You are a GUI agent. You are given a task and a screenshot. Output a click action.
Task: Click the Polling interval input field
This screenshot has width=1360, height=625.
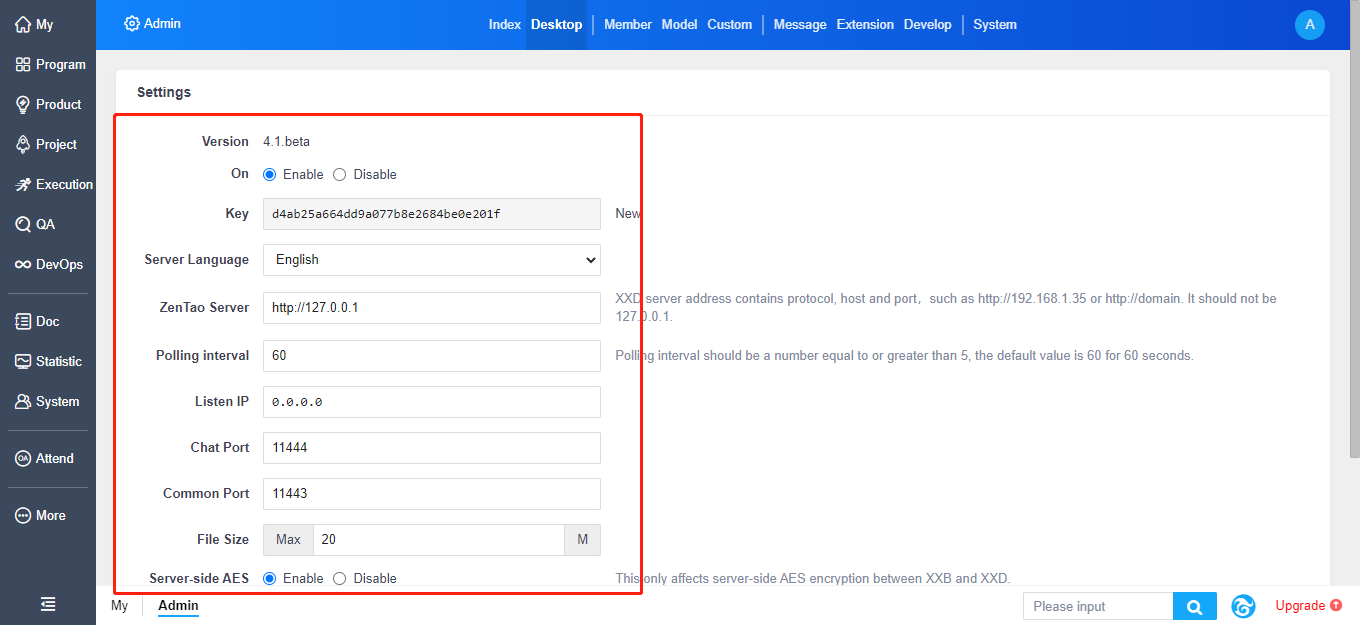tap(431, 355)
